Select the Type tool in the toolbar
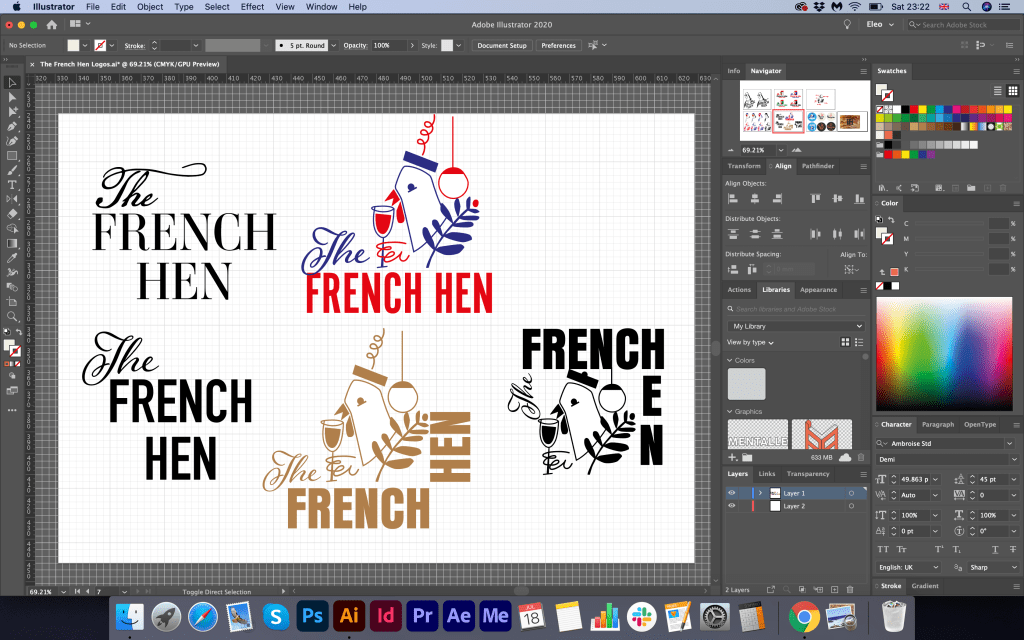Image resolution: width=1024 pixels, height=640 pixels. (x=12, y=185)
